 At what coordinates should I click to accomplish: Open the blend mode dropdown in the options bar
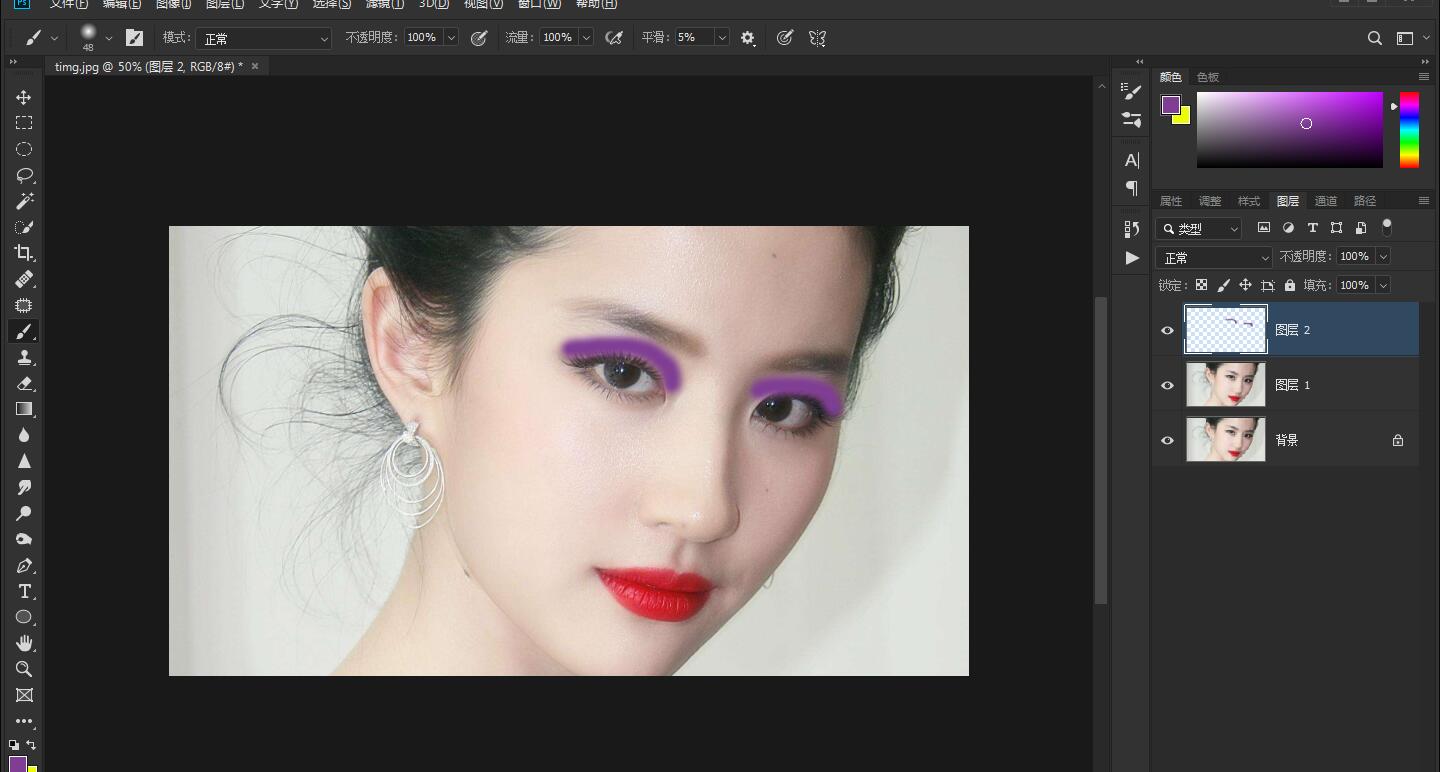pyautogui.click(x=263, y=37)
